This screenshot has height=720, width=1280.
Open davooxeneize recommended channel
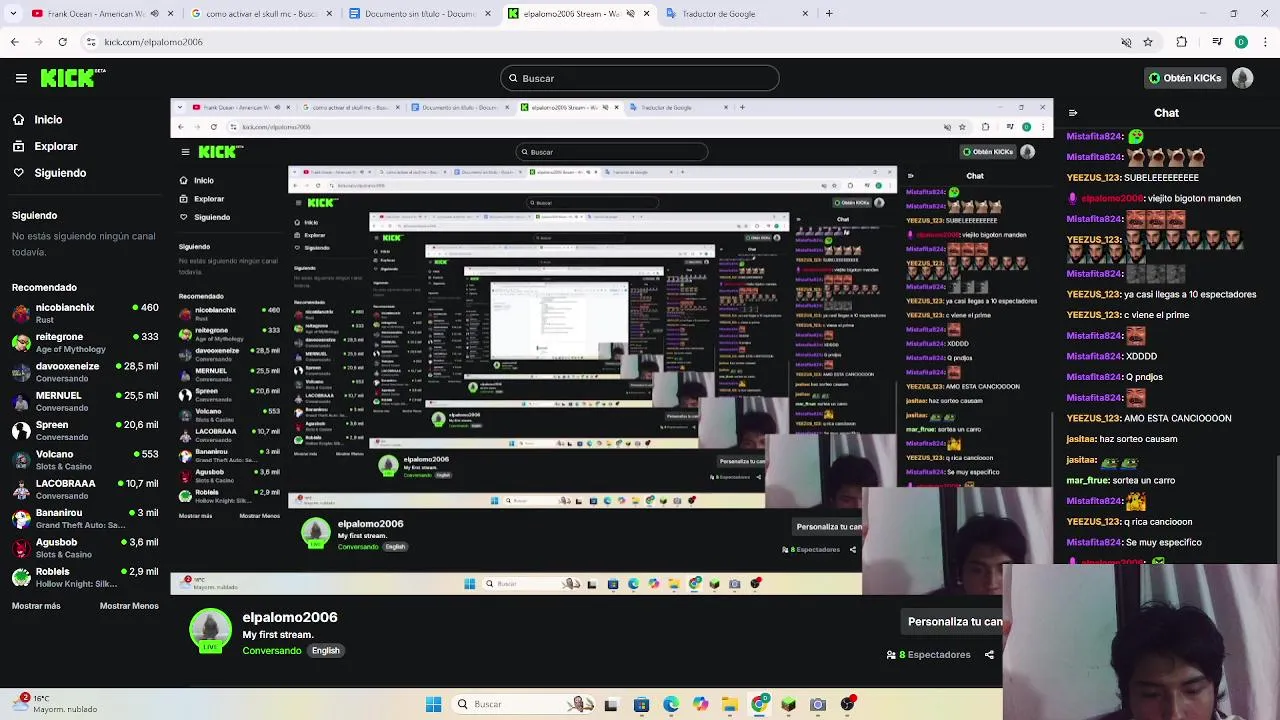pos(85,372)
